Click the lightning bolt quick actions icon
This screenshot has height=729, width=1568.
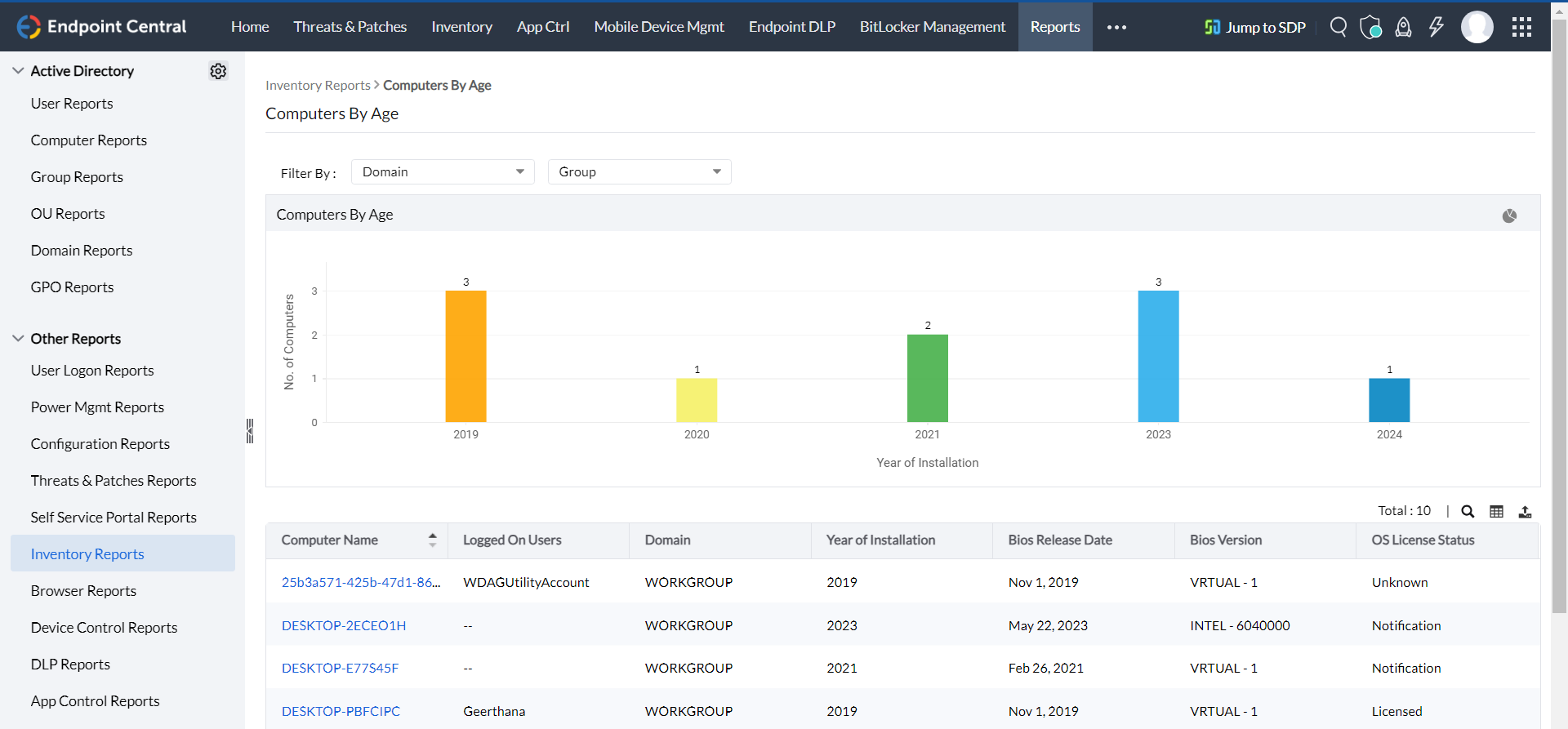point(1436,27)
